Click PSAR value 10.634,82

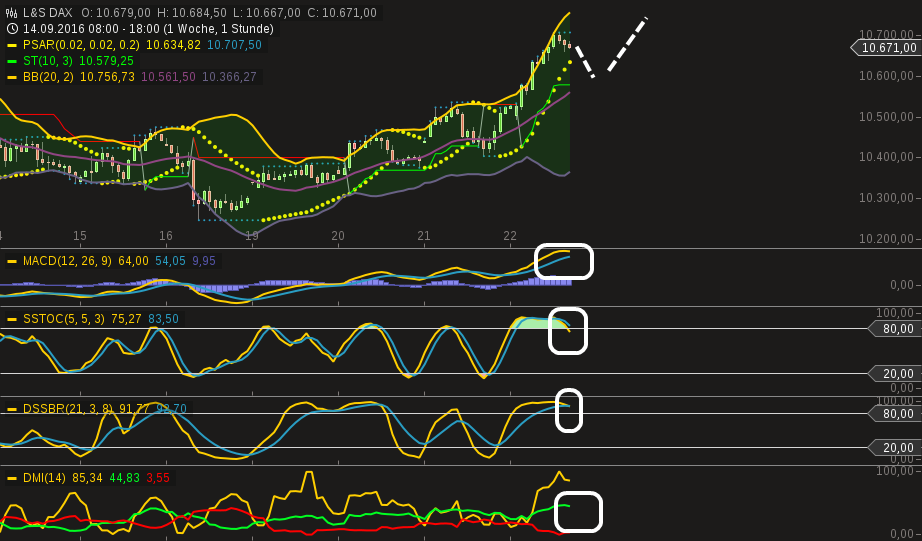coord(173,45)
